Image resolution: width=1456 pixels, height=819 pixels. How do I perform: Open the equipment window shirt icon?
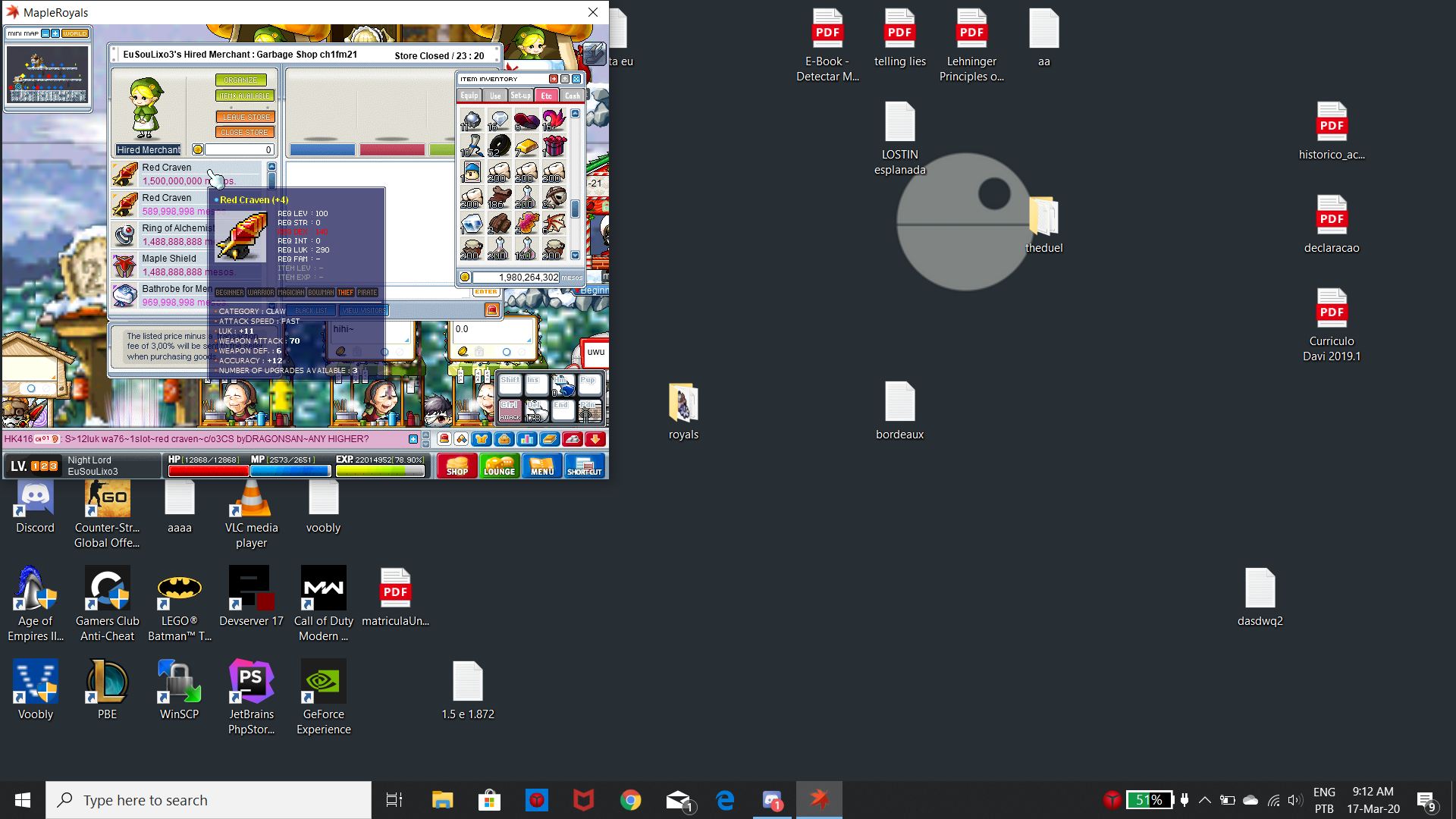(481, 439)
